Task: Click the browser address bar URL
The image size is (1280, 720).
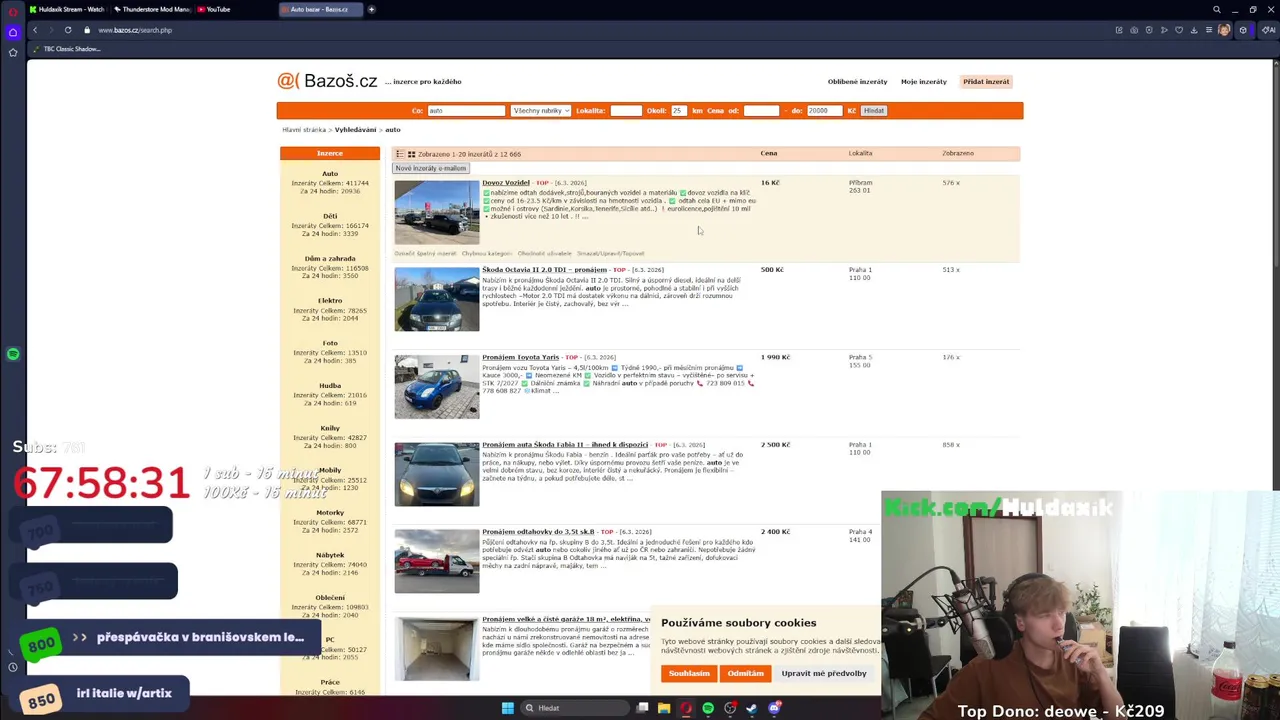Action: pyautogui.click(x=135, y=30)
